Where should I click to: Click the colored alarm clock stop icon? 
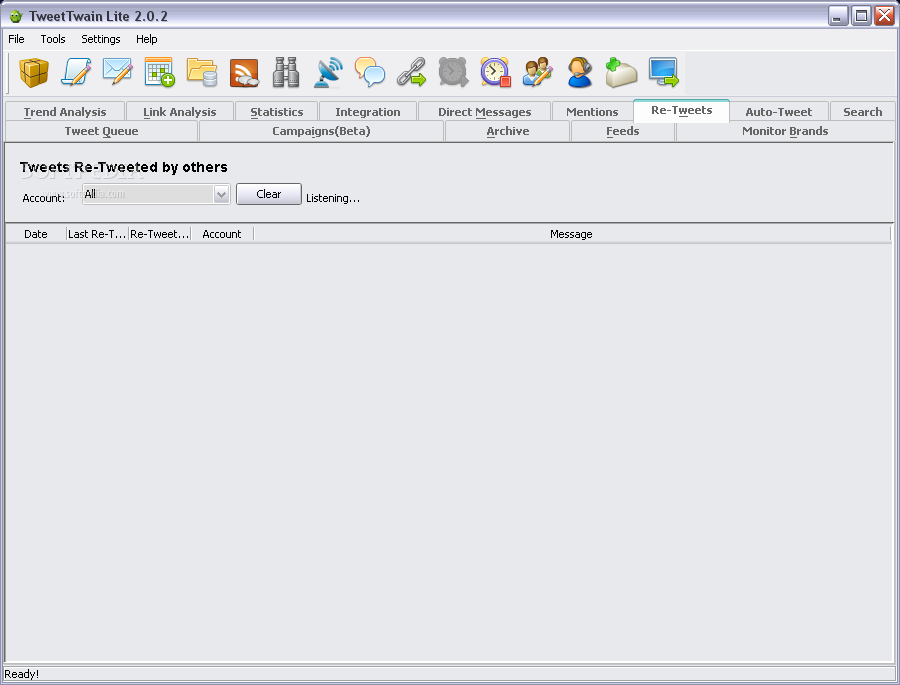495,72
